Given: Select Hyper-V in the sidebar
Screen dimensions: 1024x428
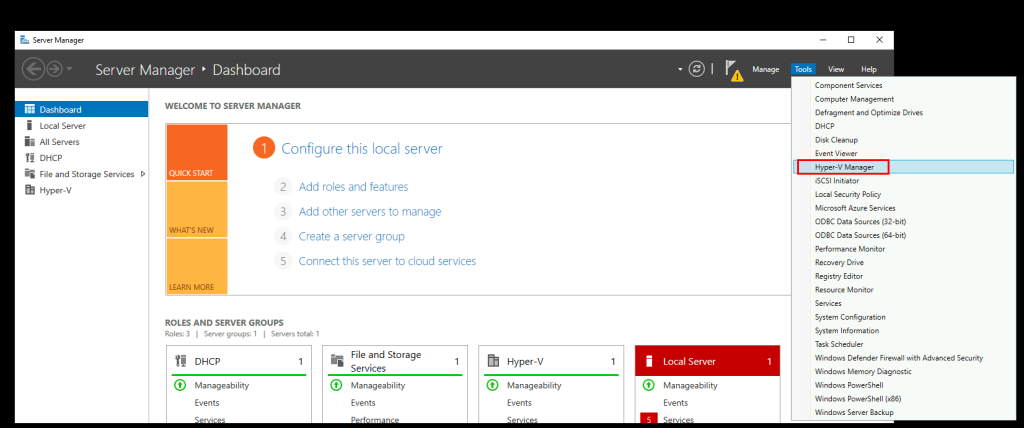Looking at the screenshot, I should 82,189.
